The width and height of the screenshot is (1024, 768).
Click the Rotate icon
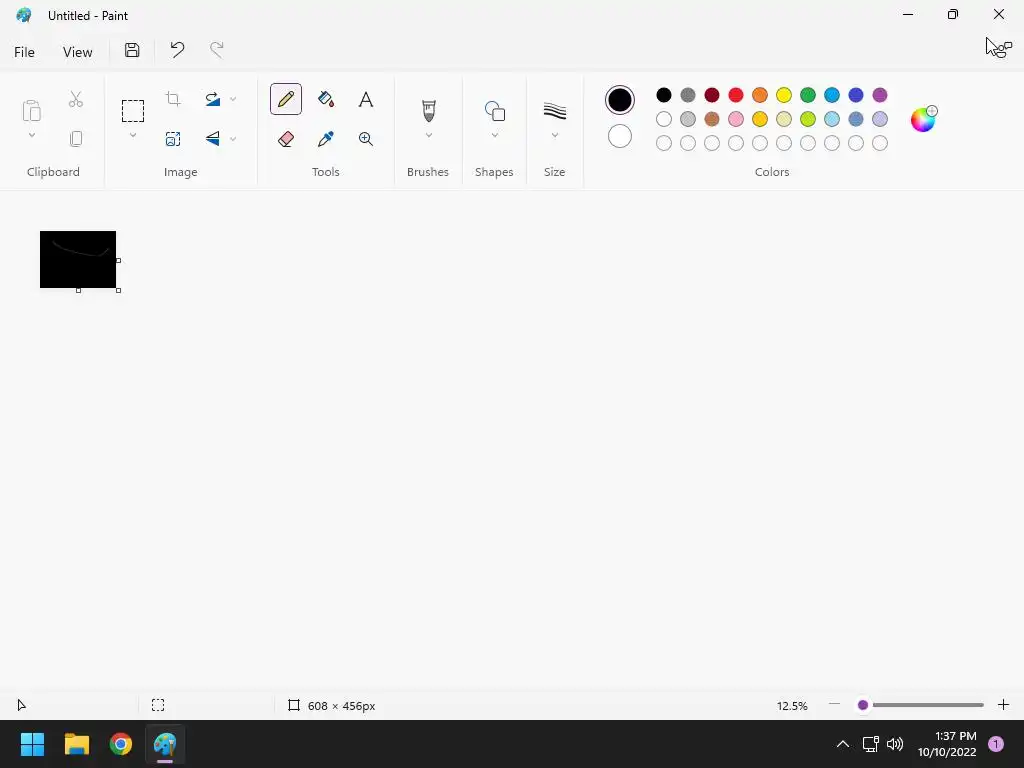point(212,99)
